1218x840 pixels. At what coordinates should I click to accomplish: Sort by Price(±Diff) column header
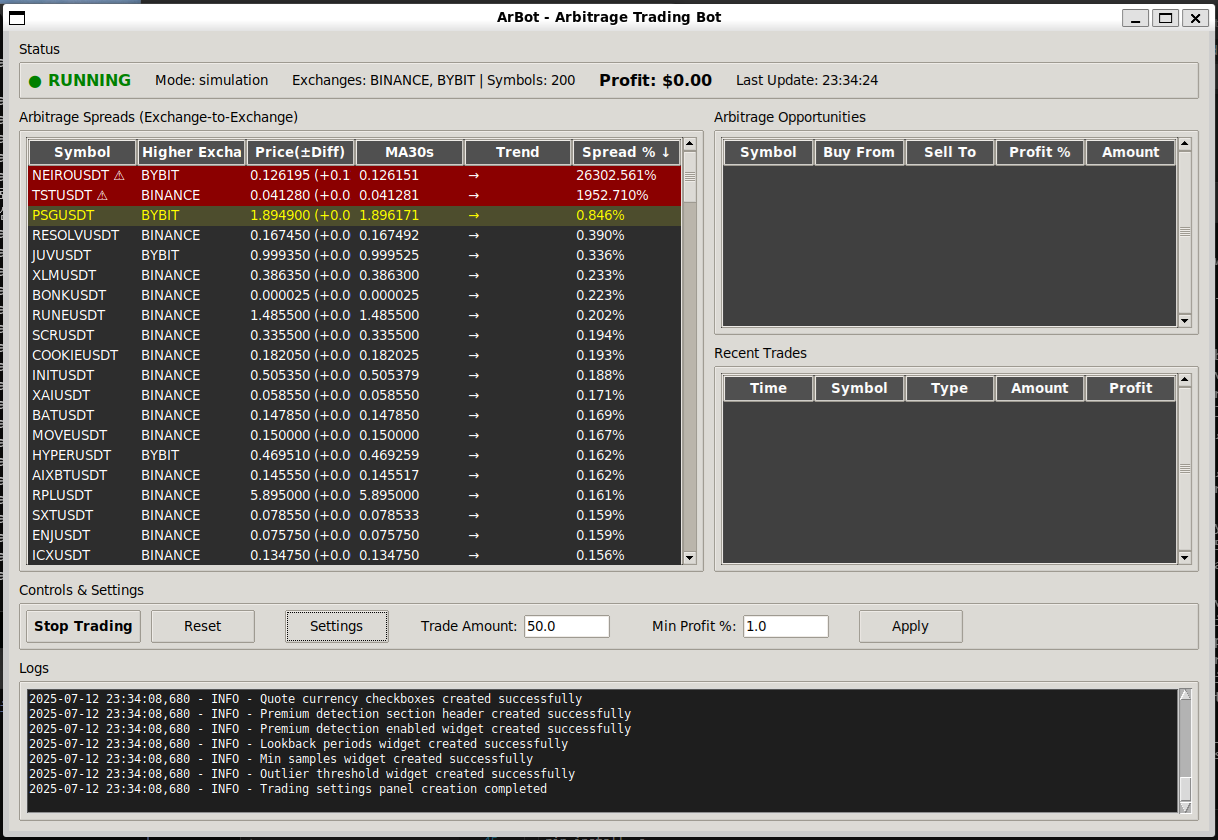pos(300,152)
